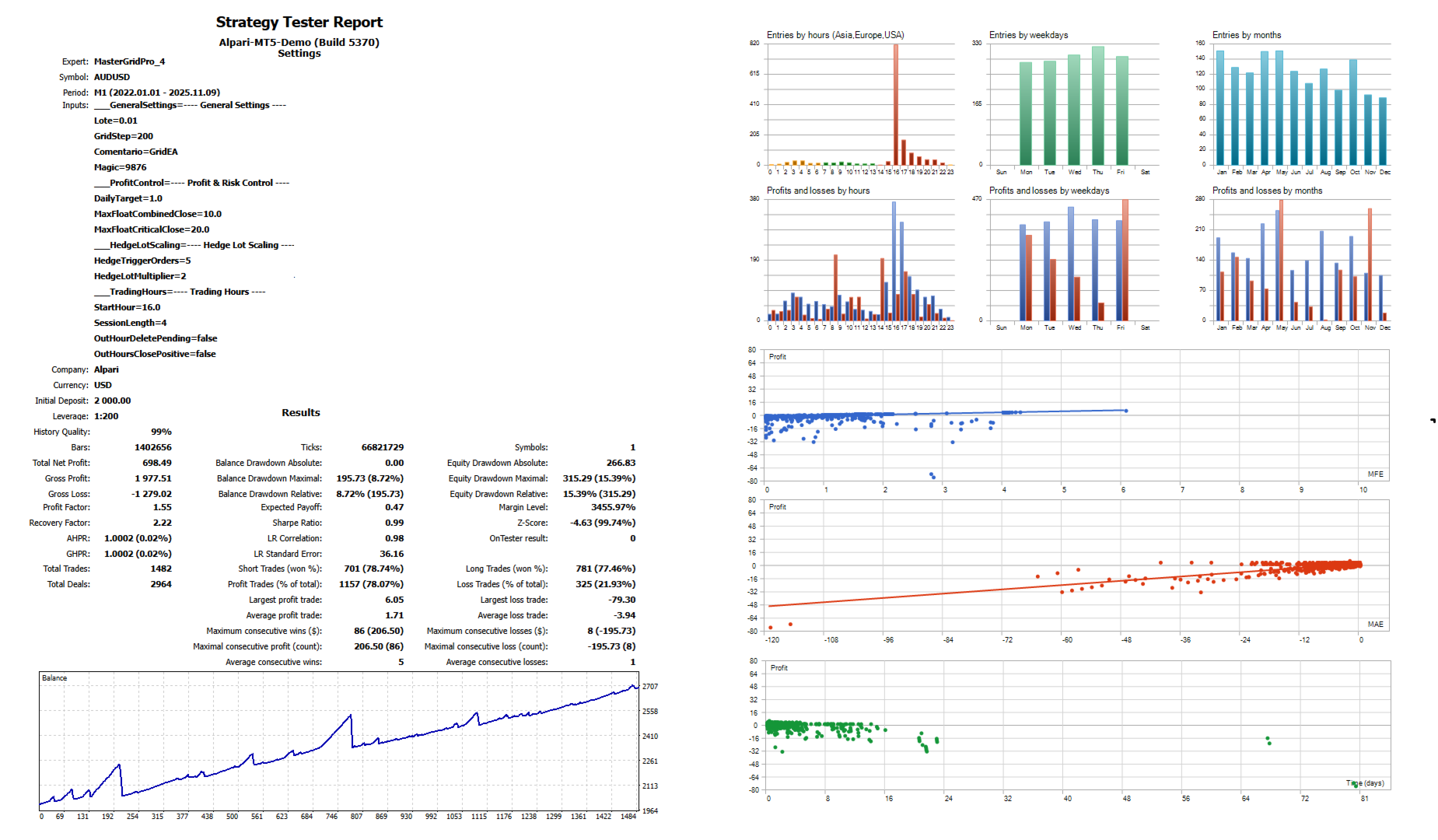Viewport: 1438px width, 840px height.
Task: Click the Company value Alpari
Action: pyautogui.click(x=107, y=369)
